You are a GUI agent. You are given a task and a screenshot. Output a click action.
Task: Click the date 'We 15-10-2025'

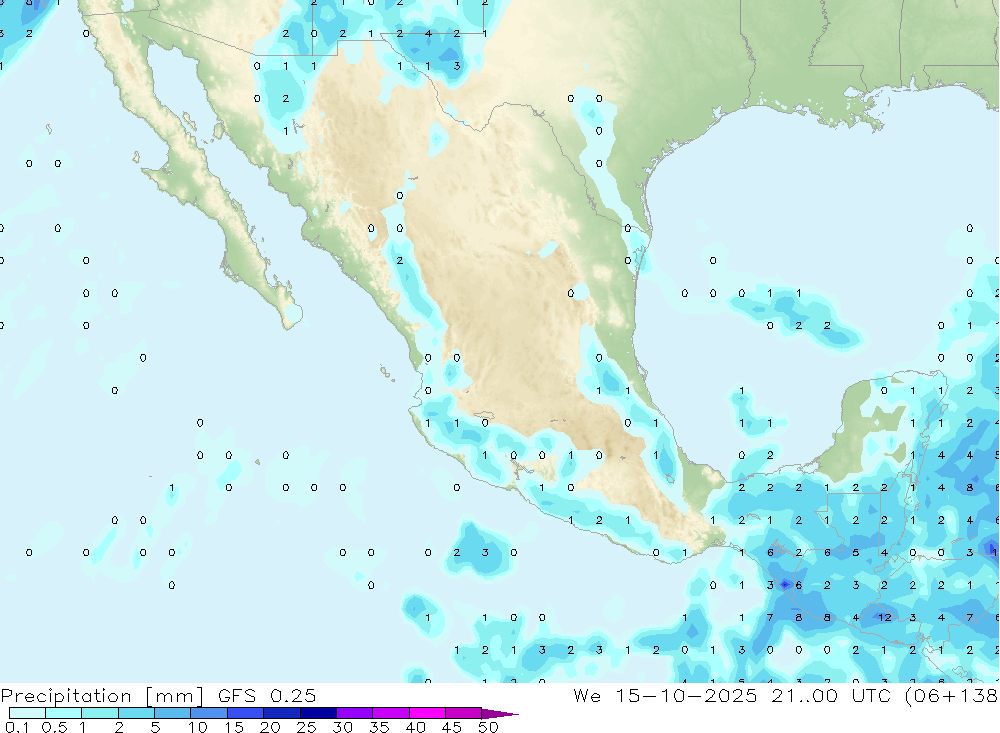(665, 696)
